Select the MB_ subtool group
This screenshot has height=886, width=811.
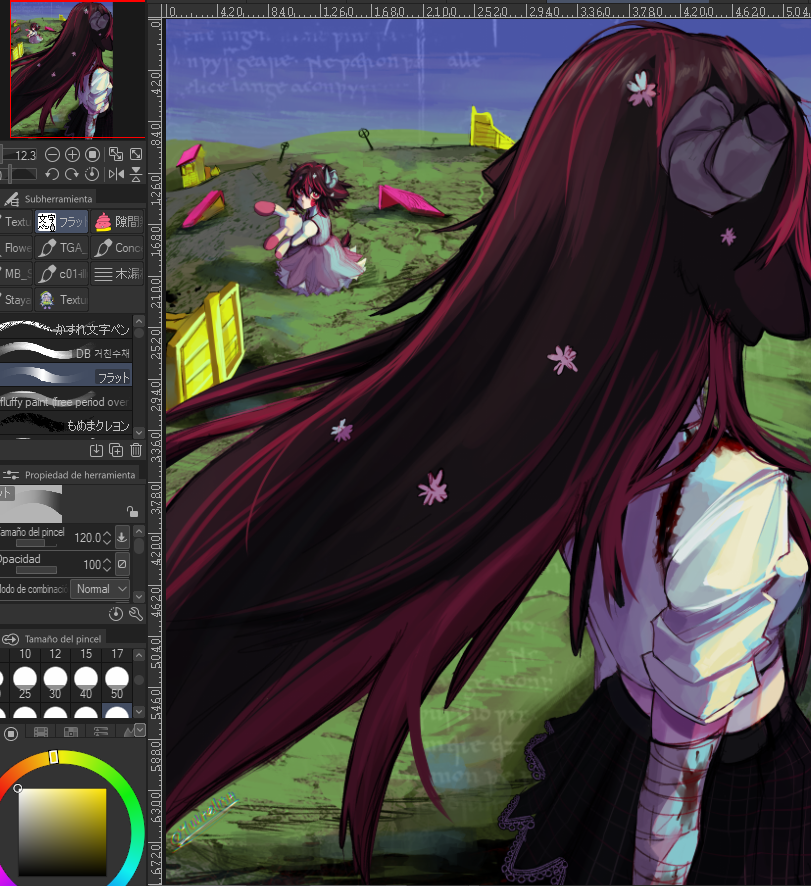click(x=16, y=274)
